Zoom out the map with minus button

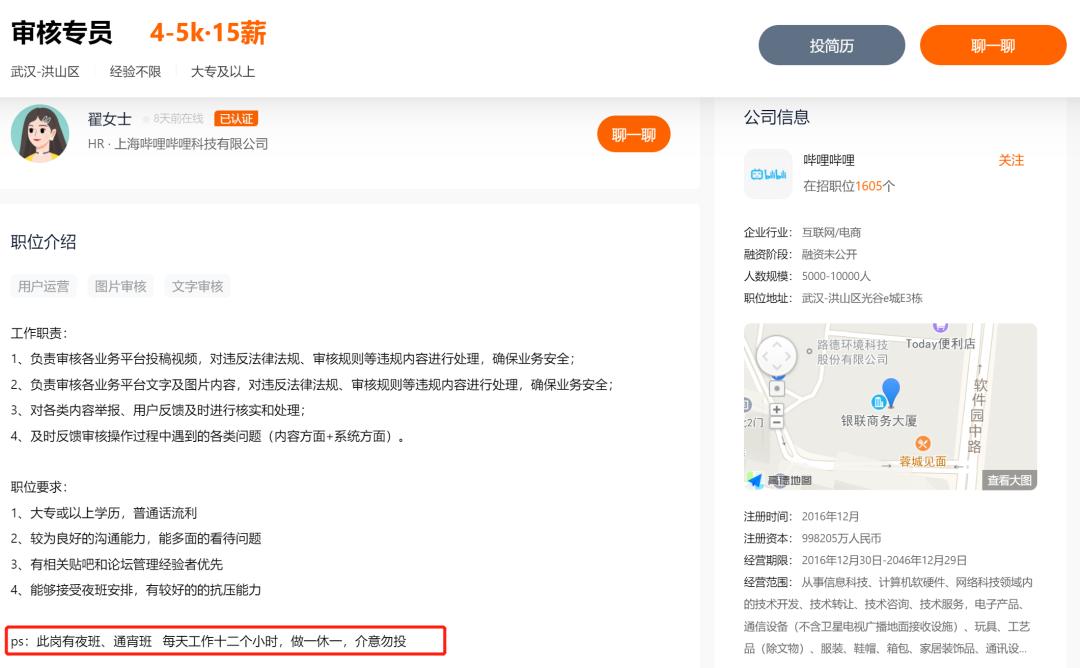coord(776,422)
